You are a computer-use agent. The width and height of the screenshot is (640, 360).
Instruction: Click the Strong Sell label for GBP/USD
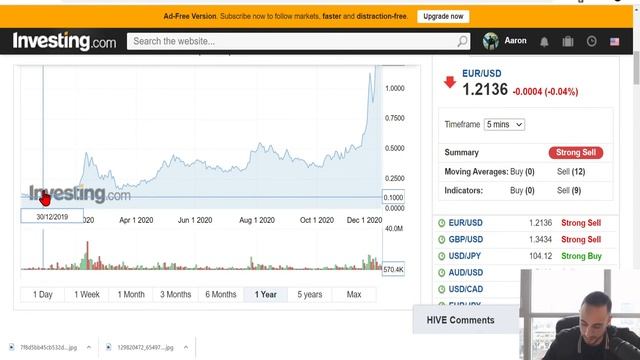(581, 240)
